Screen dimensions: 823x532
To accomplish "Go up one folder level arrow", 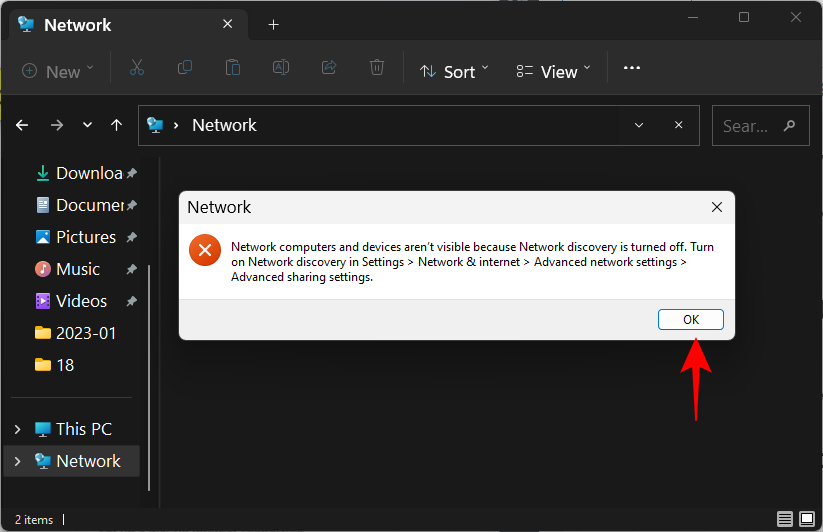I will [x=116, y=125].
